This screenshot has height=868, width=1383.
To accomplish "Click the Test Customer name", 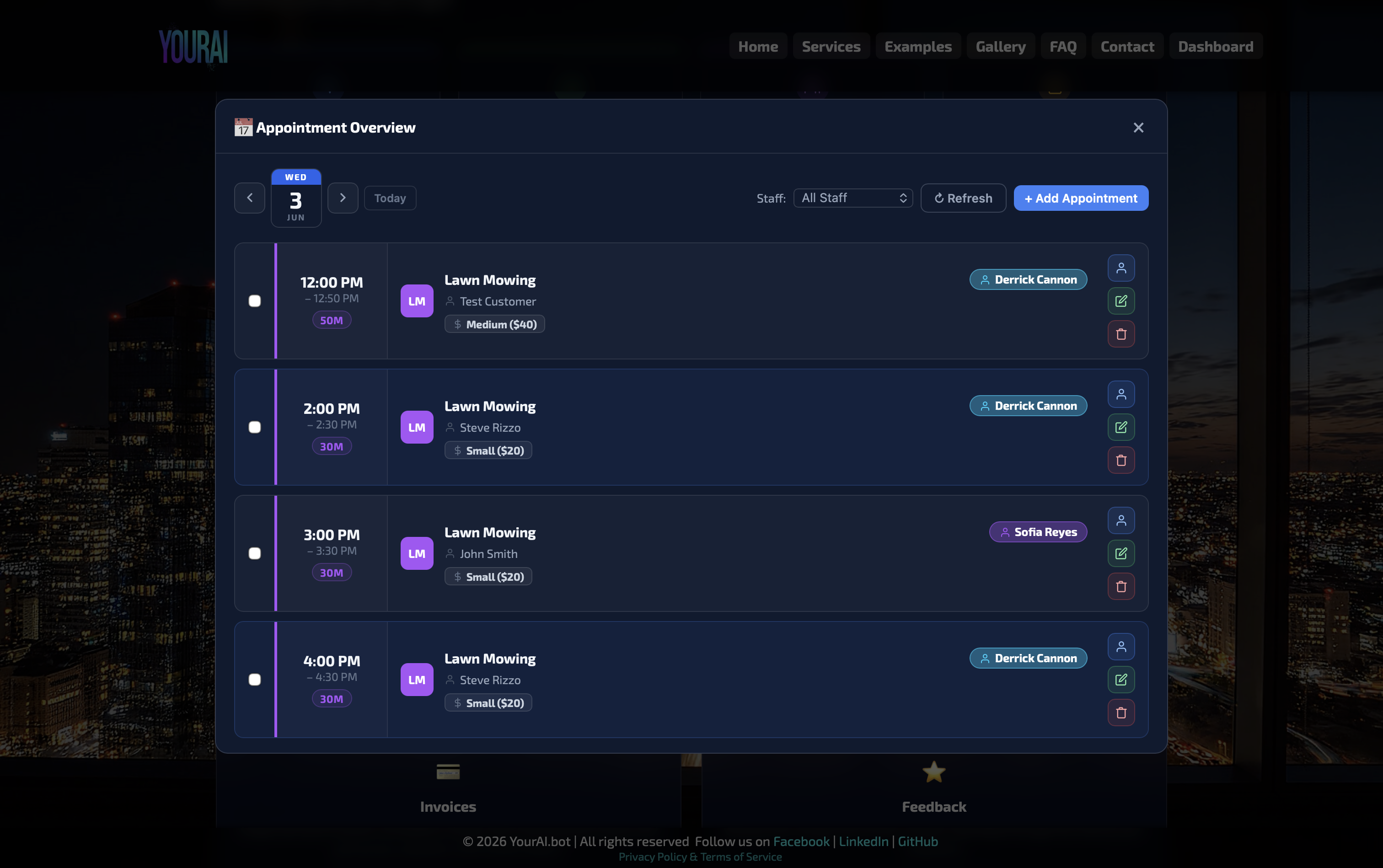I will 497,301.
